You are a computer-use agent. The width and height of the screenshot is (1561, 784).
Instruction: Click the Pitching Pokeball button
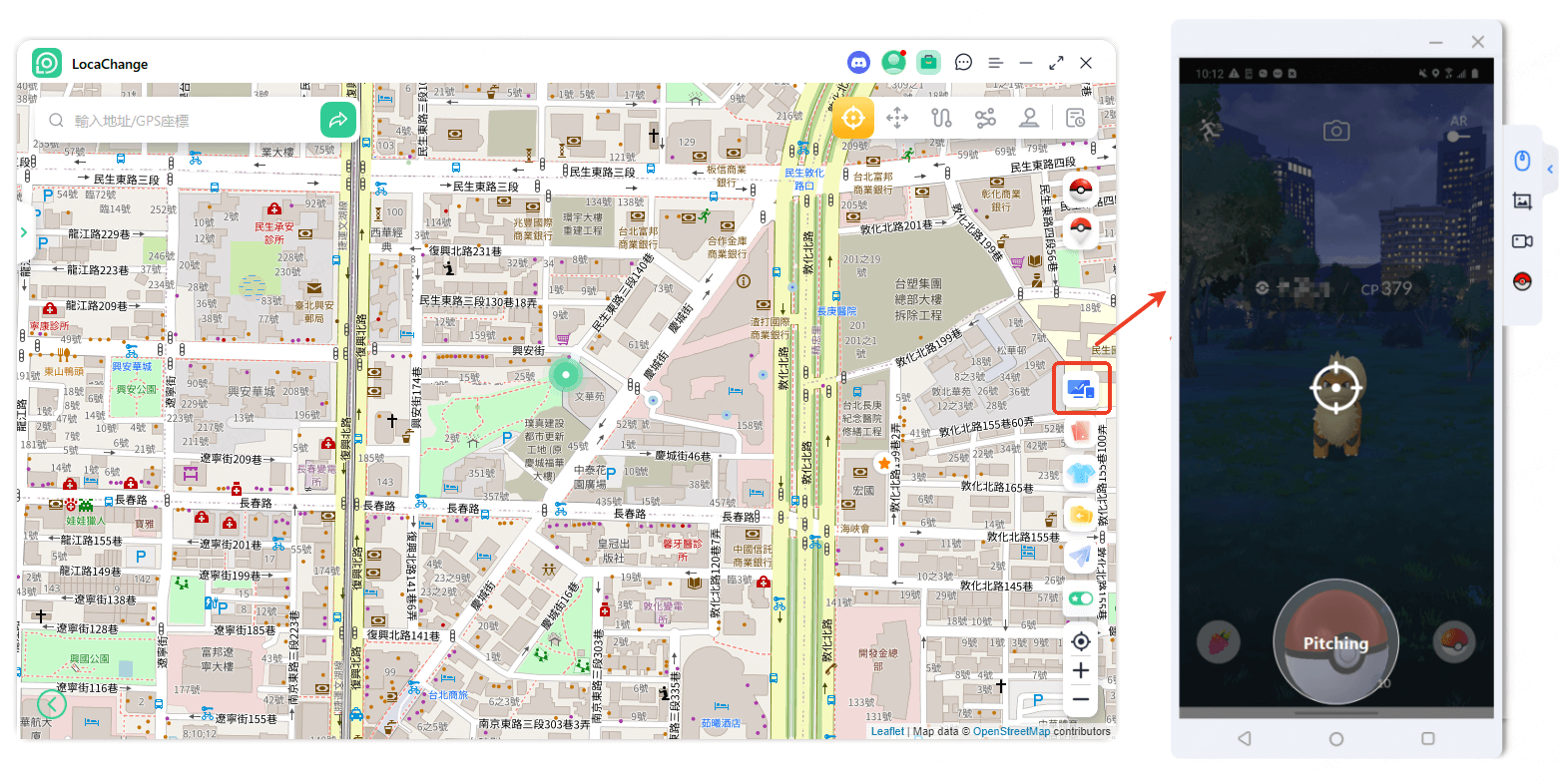click(x=1335, y=642)
